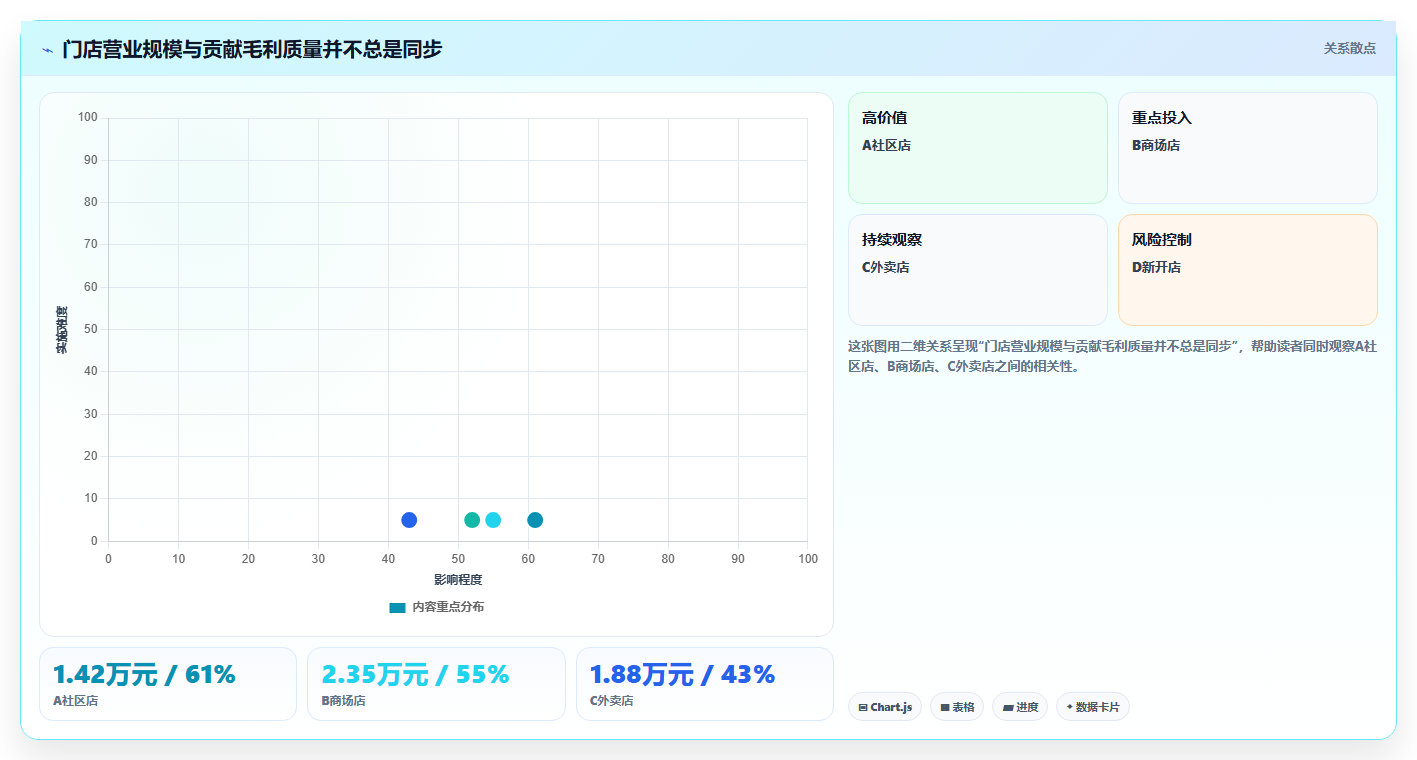Click the x-axis tick label 50
The height and width of the screenshot is (760, 1417).
pyautogui.click(x=458, y=559)
